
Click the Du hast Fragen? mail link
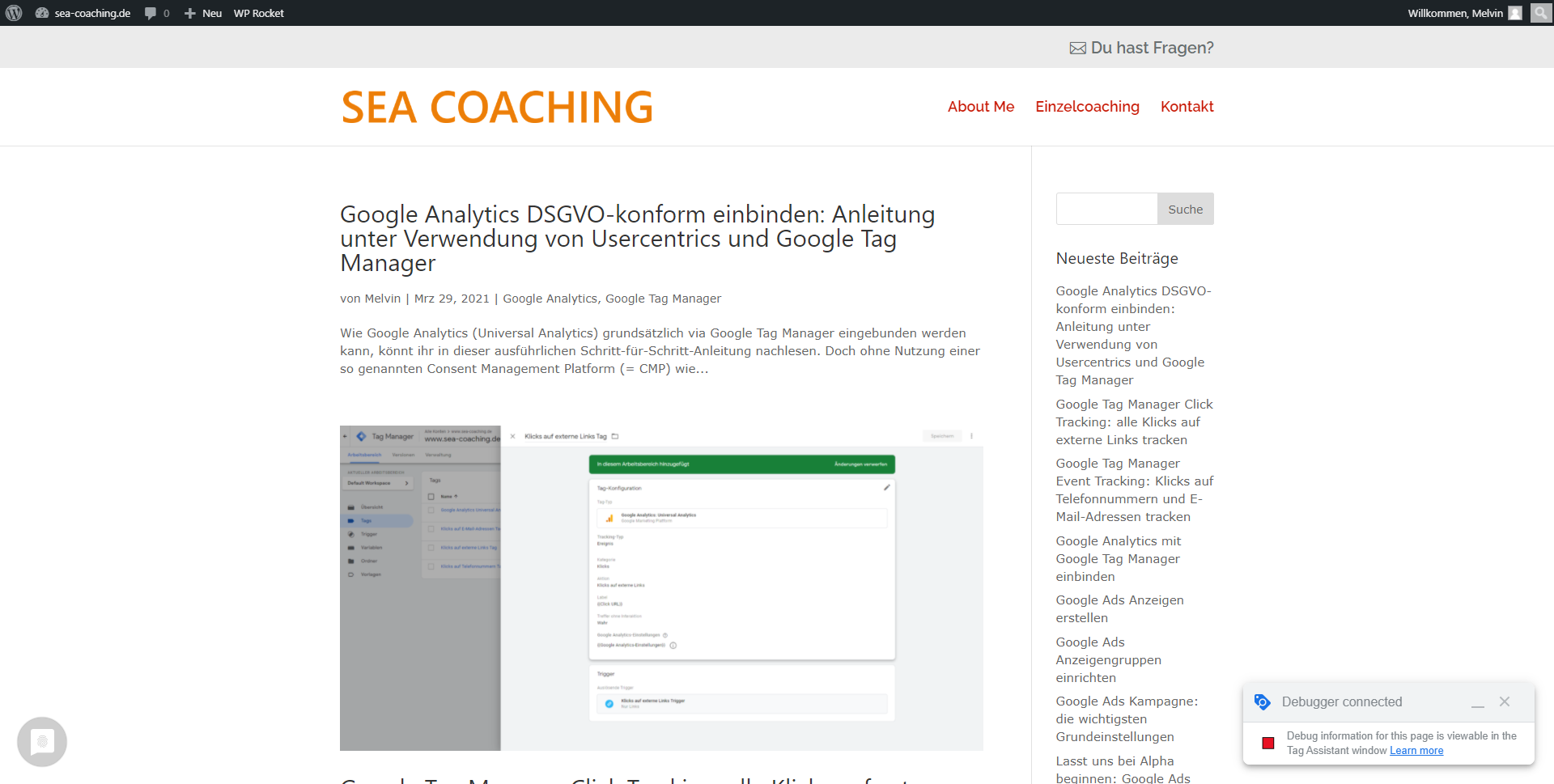click(1141, 48)
